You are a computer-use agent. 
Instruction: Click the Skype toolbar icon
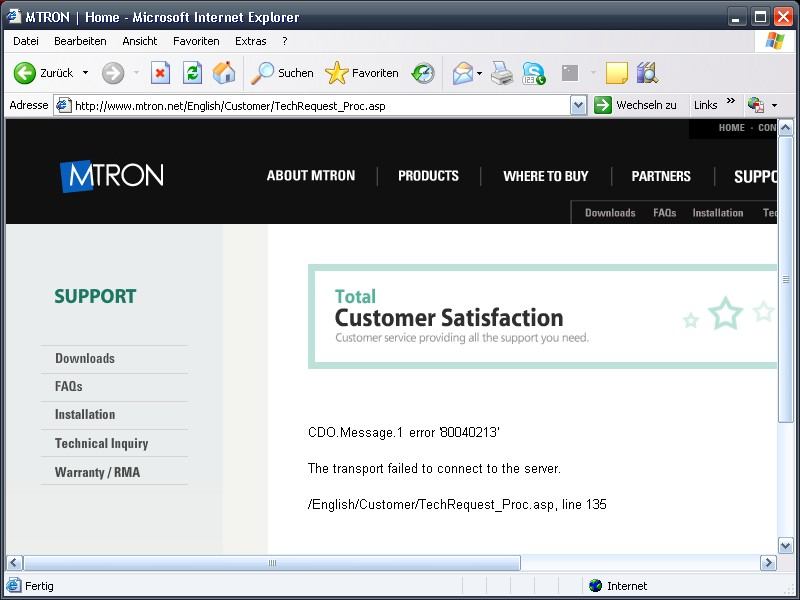(x=534, y=73)
